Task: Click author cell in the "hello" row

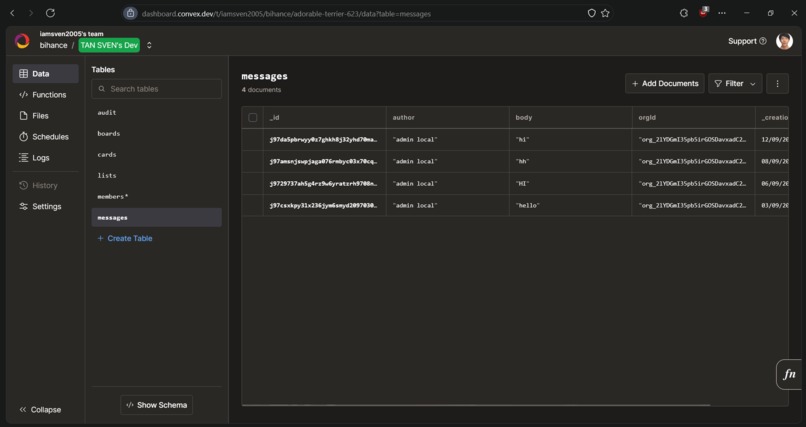Action: (447, 206)
